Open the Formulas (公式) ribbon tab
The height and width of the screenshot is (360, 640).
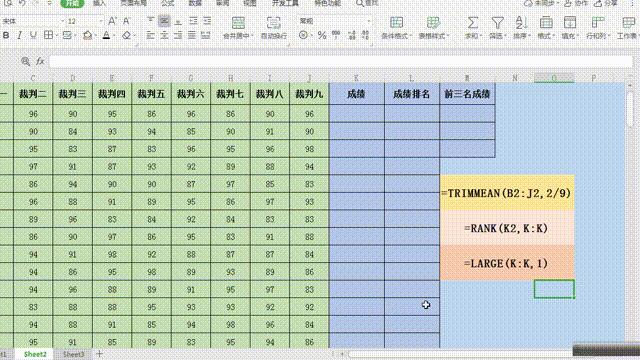pos(167,3)
